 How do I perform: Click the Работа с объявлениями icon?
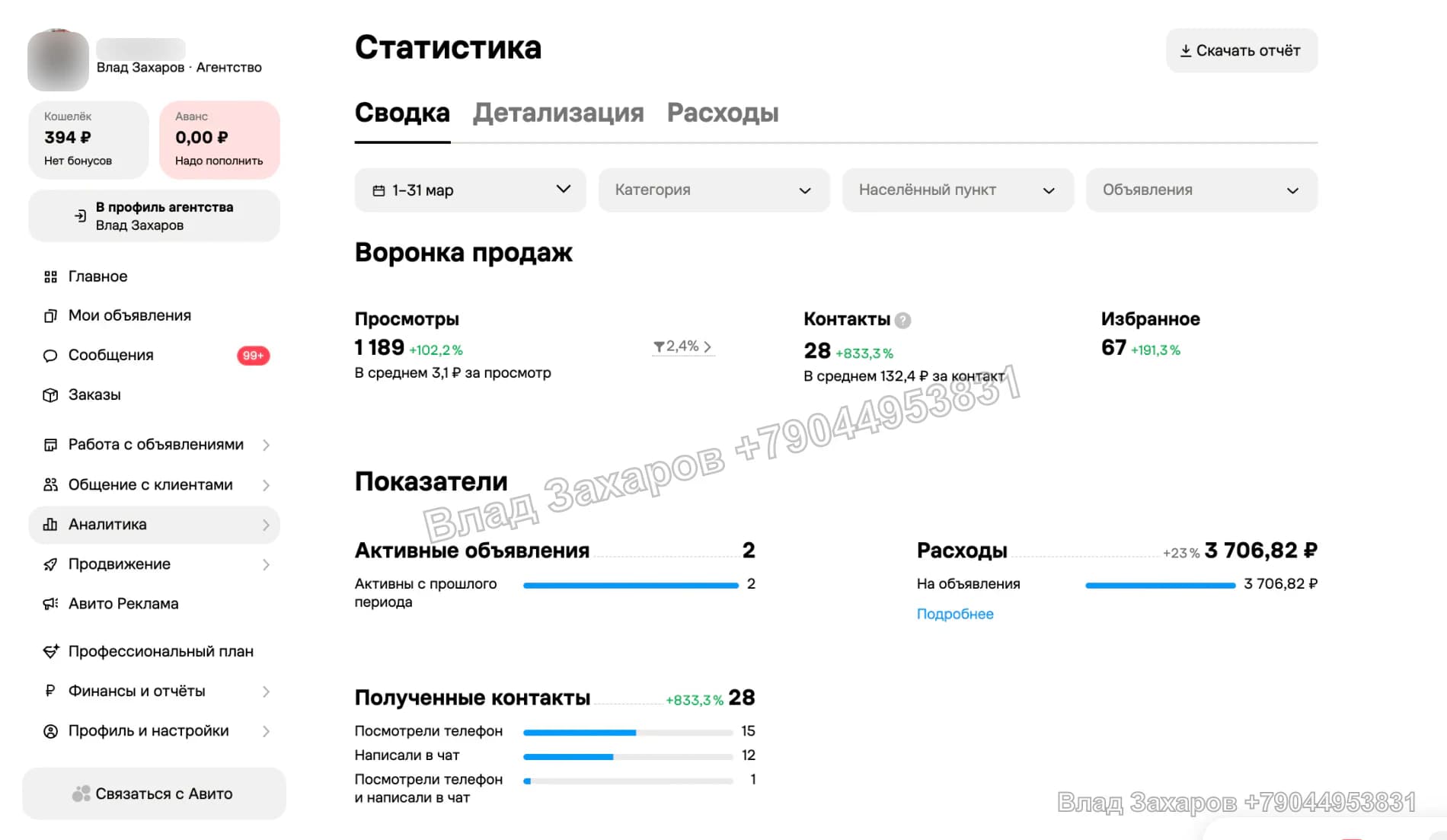50,445
